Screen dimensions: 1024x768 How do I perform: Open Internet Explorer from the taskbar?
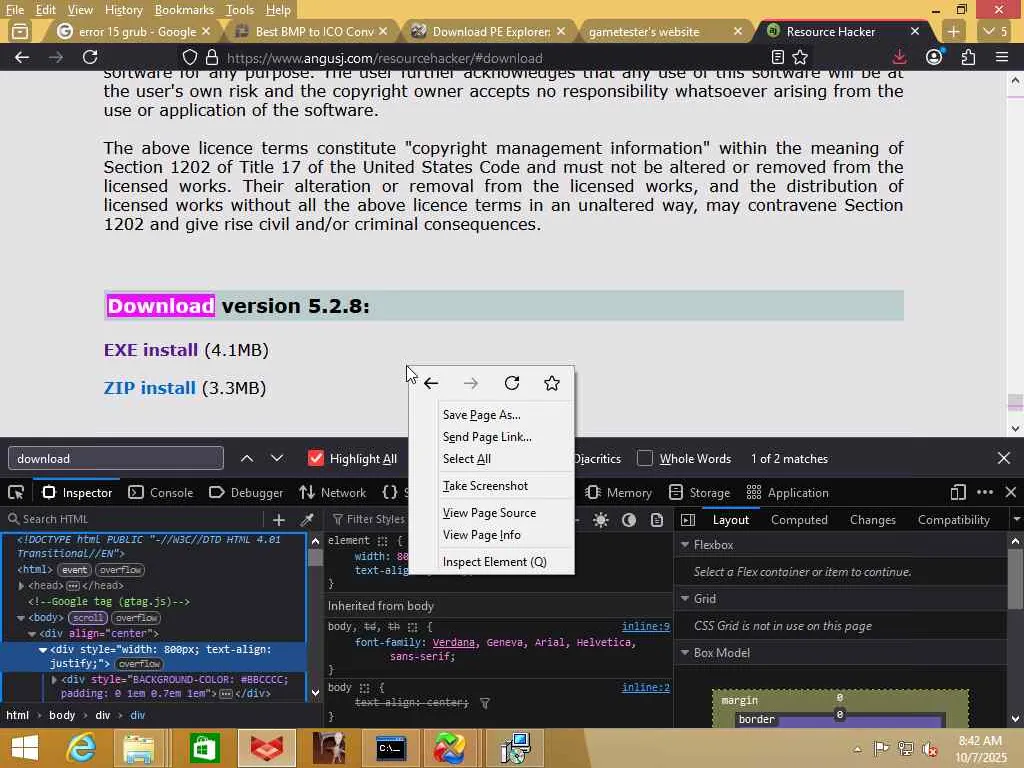coord(82,748)
